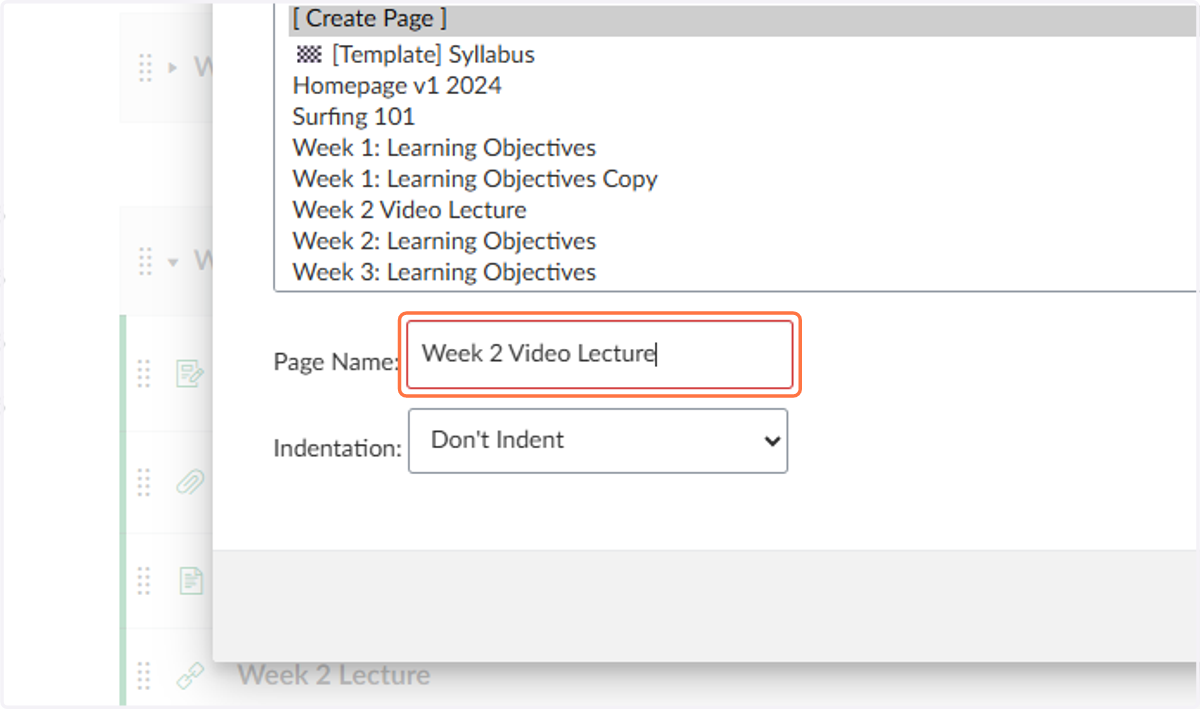Click the paperclip attachment icon
Screen dimensions: 1200x709
[190, 483]
